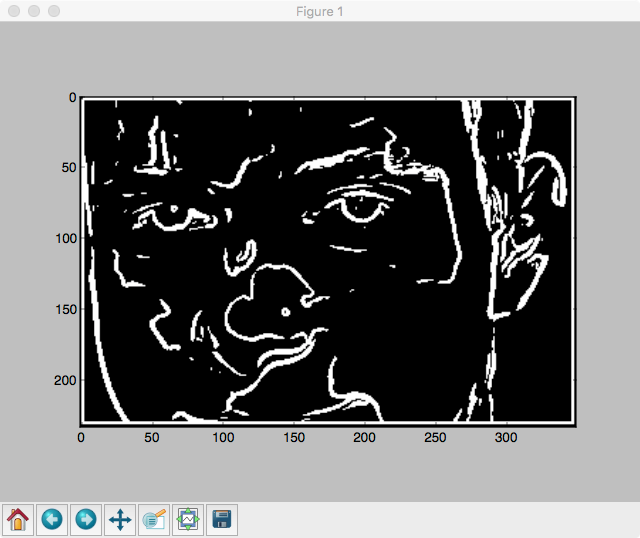Go back to the previous view
The image size is (640, 538).
click(52, 520)
